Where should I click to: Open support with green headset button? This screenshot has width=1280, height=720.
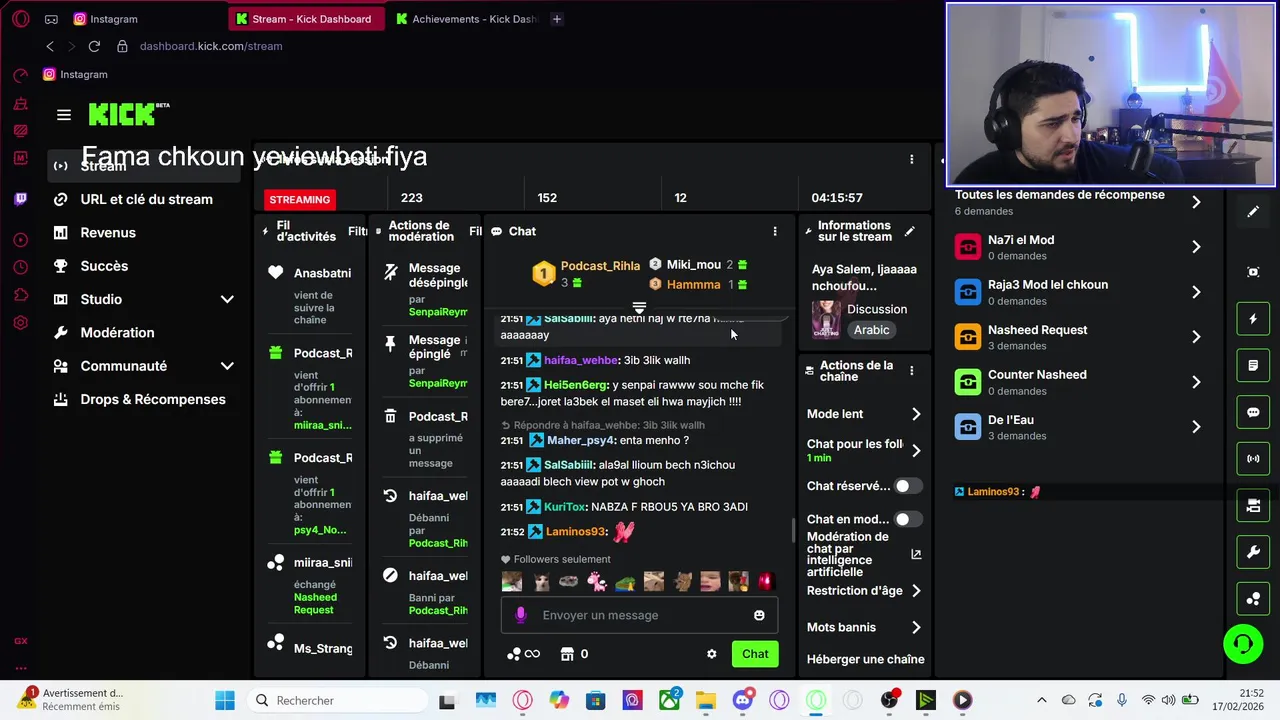point(1243,643)
